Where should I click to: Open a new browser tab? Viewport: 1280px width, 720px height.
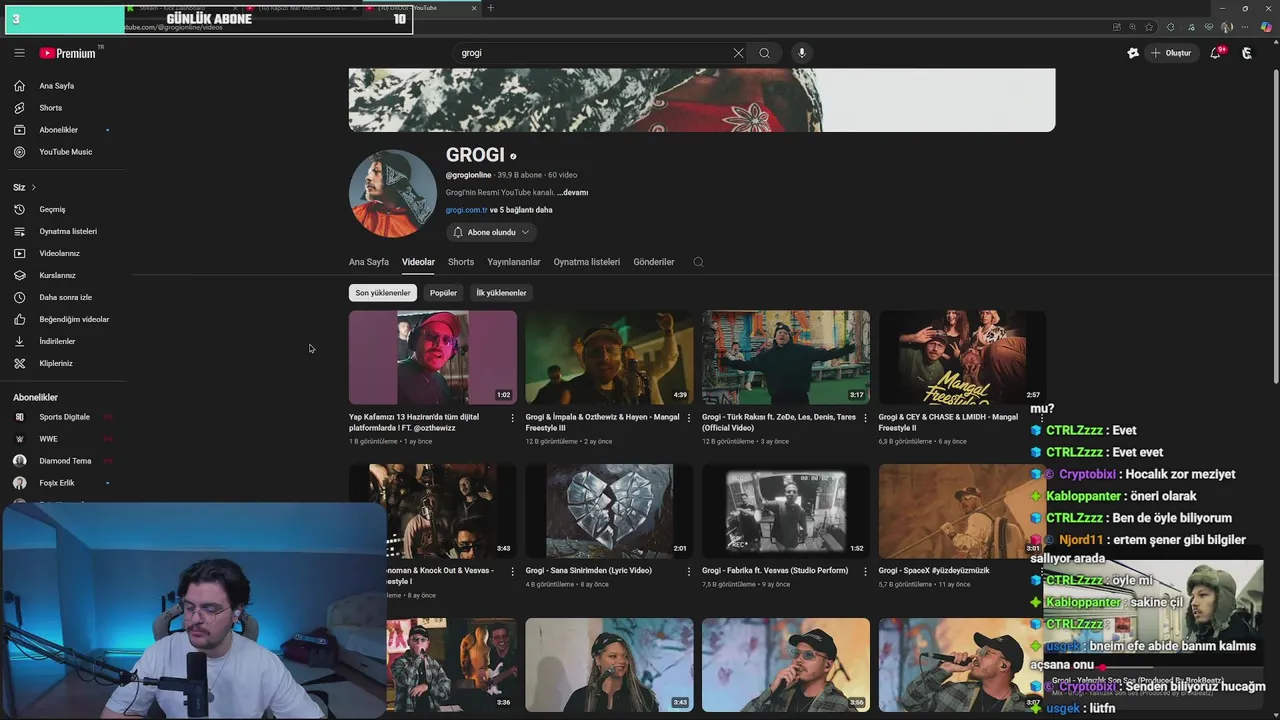point(490,8)
